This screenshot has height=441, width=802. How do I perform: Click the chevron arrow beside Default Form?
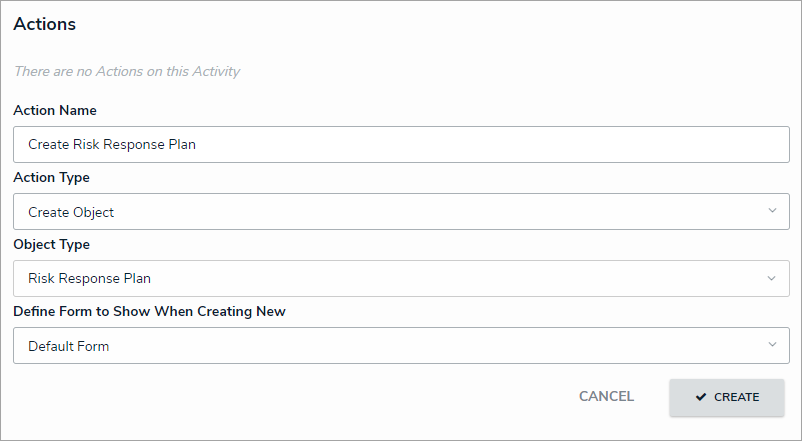[772, 345]
